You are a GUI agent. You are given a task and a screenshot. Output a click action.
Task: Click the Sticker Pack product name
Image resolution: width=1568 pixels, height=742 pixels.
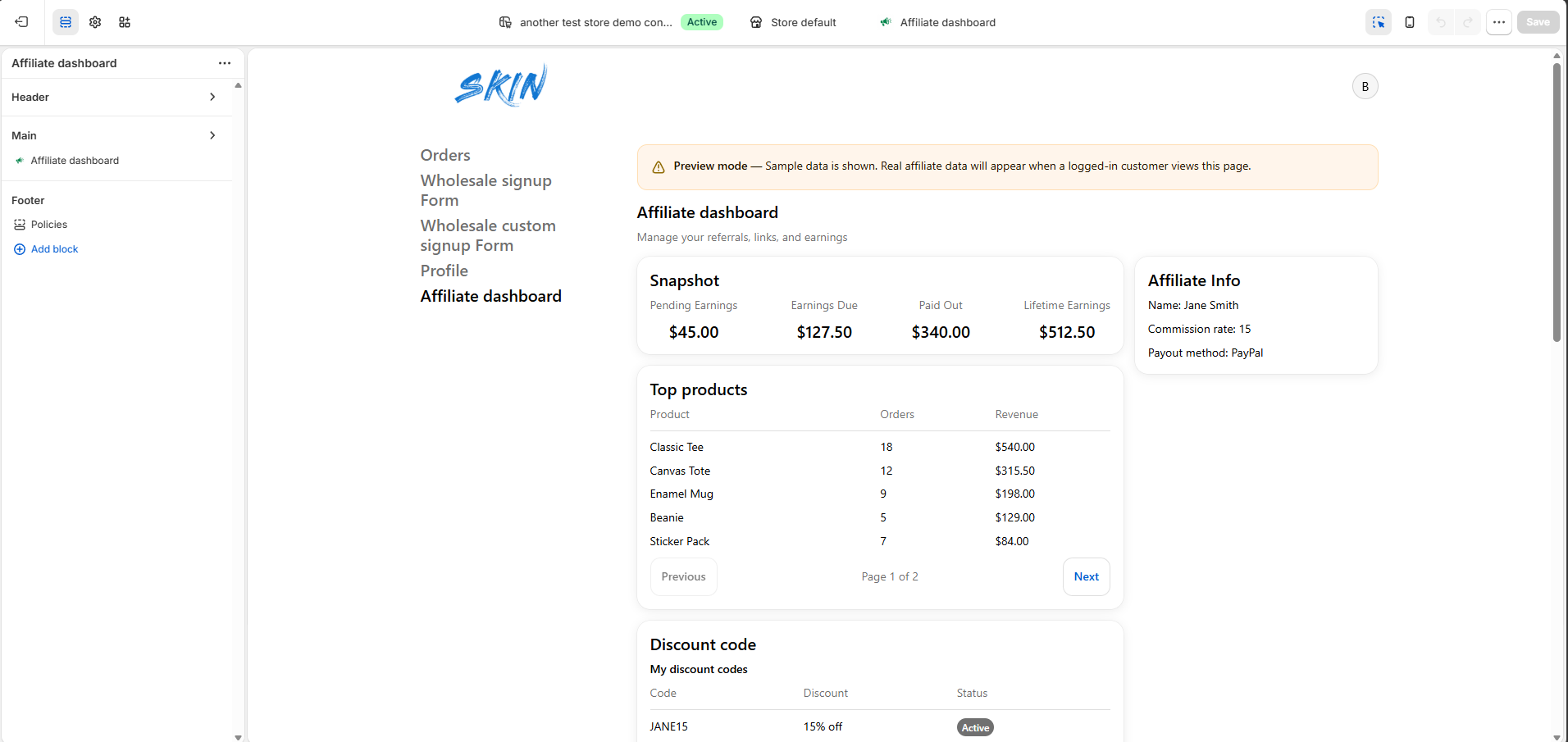(680, 541)
